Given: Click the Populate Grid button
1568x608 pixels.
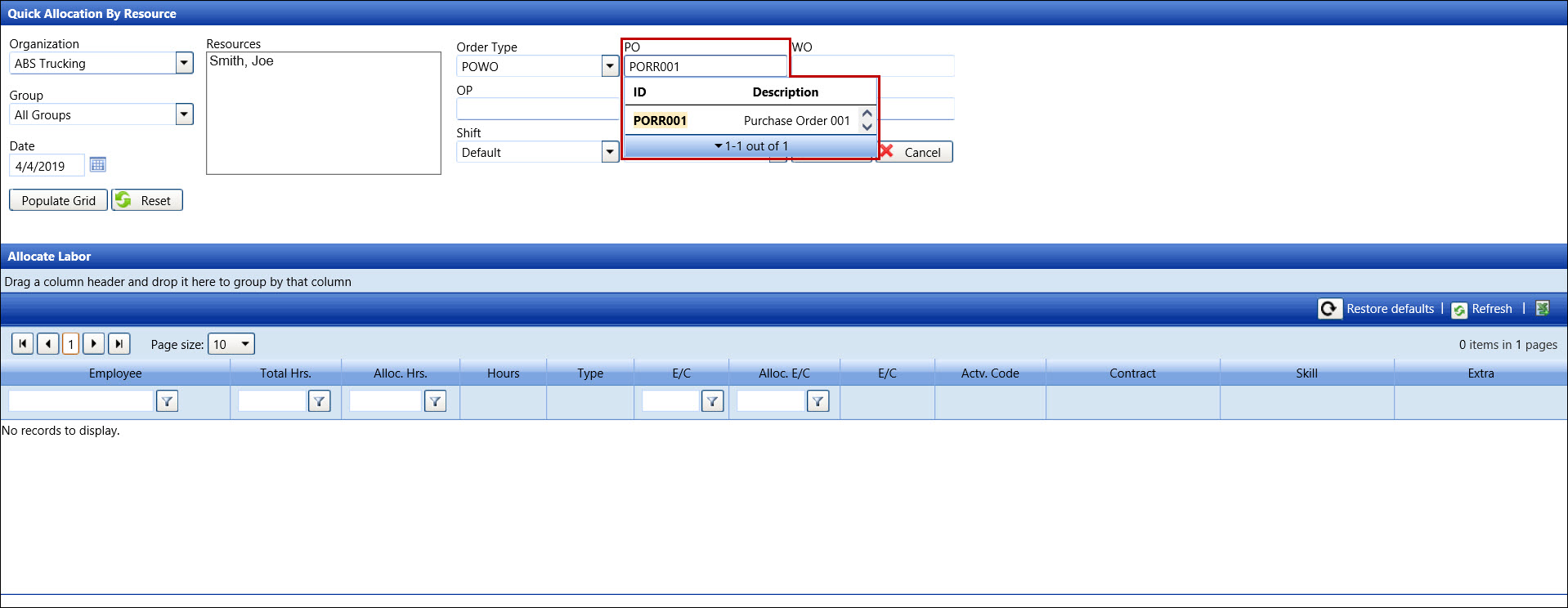Looking at the screenshot, I should 58,200.
